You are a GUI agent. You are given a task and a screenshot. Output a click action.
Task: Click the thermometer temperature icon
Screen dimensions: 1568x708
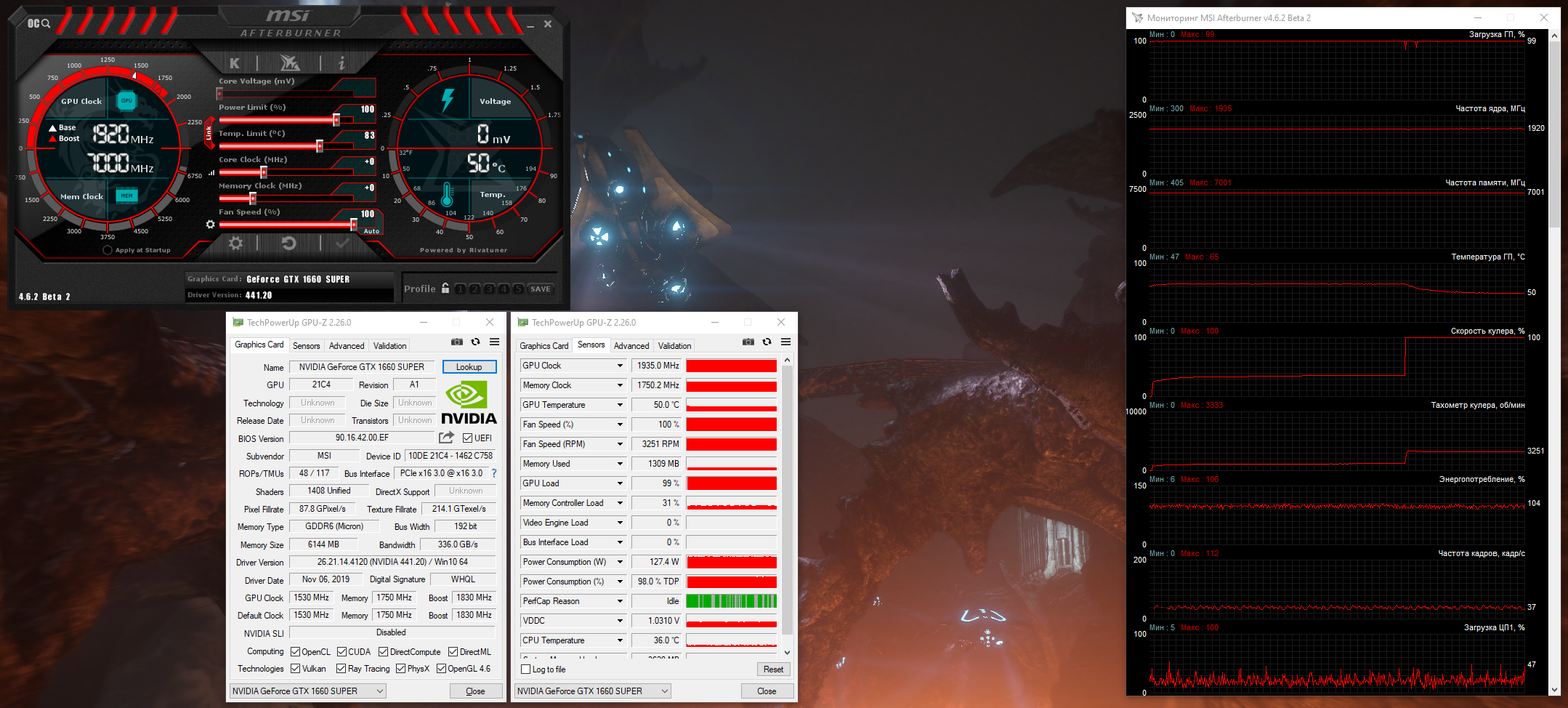[447, 195]
